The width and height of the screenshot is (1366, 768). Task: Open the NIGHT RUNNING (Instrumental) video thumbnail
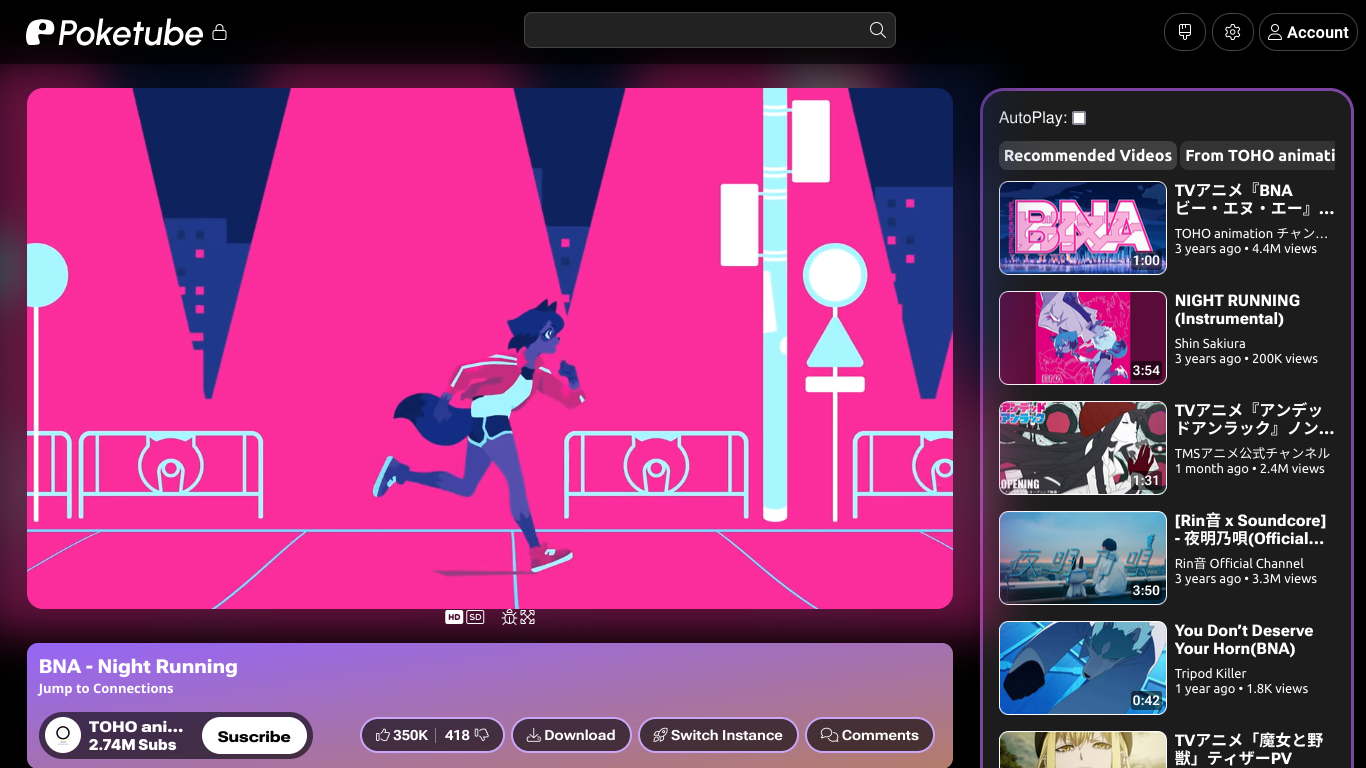coord(1083,338)
